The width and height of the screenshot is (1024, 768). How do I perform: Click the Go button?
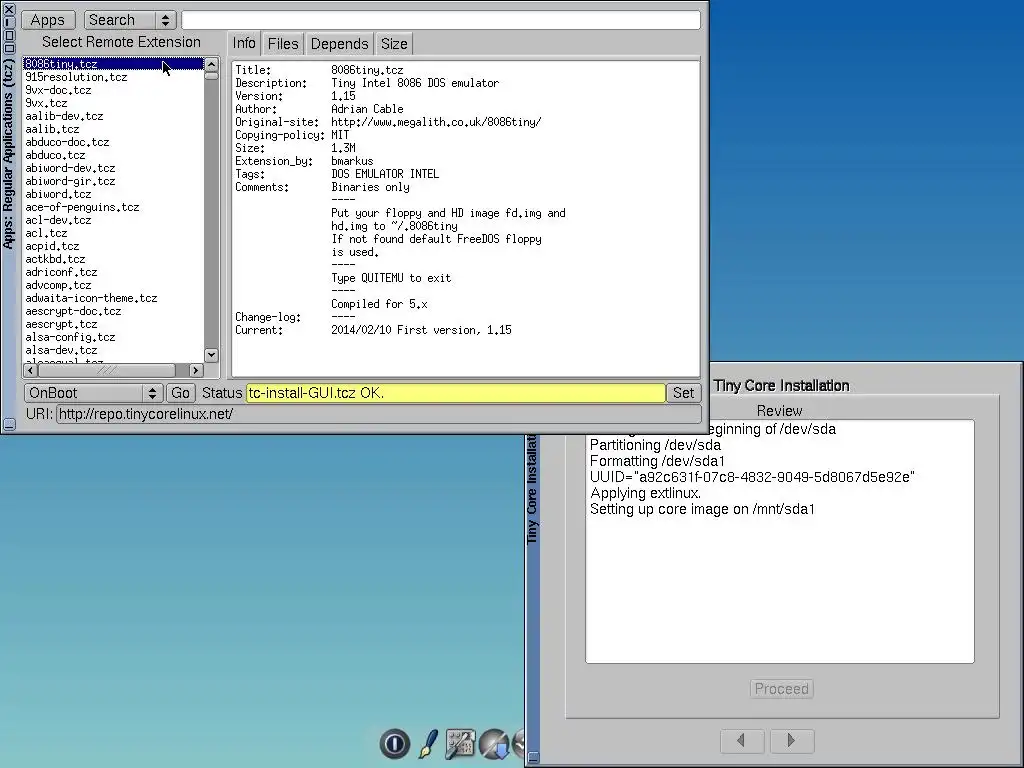click(180, 392)
